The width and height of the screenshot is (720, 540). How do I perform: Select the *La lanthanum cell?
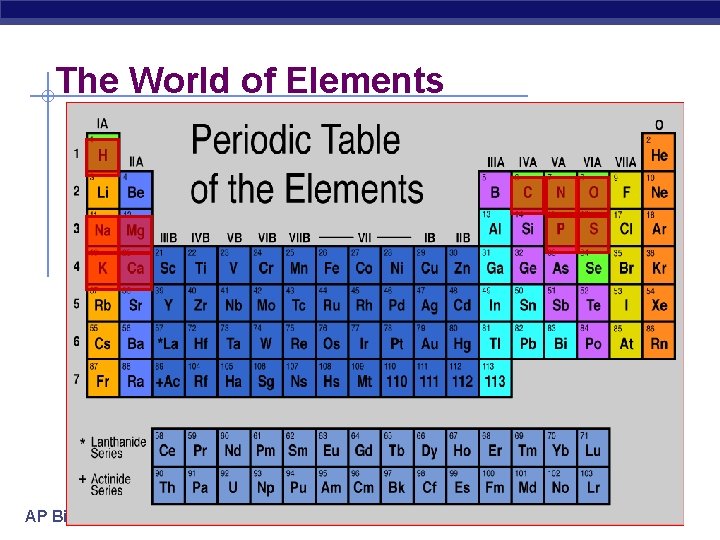169,341
